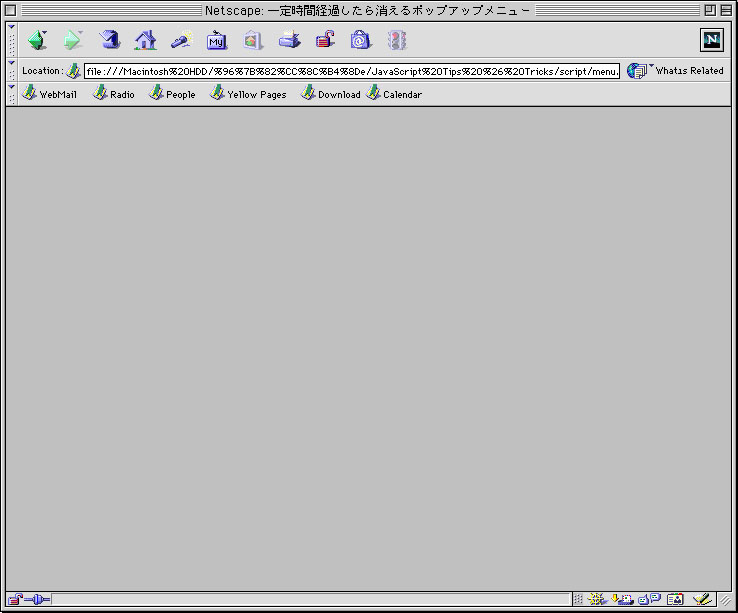The height and width of the screenshot is (613, 738).
Task: Open the People bookmark
Action: point(172,93)
